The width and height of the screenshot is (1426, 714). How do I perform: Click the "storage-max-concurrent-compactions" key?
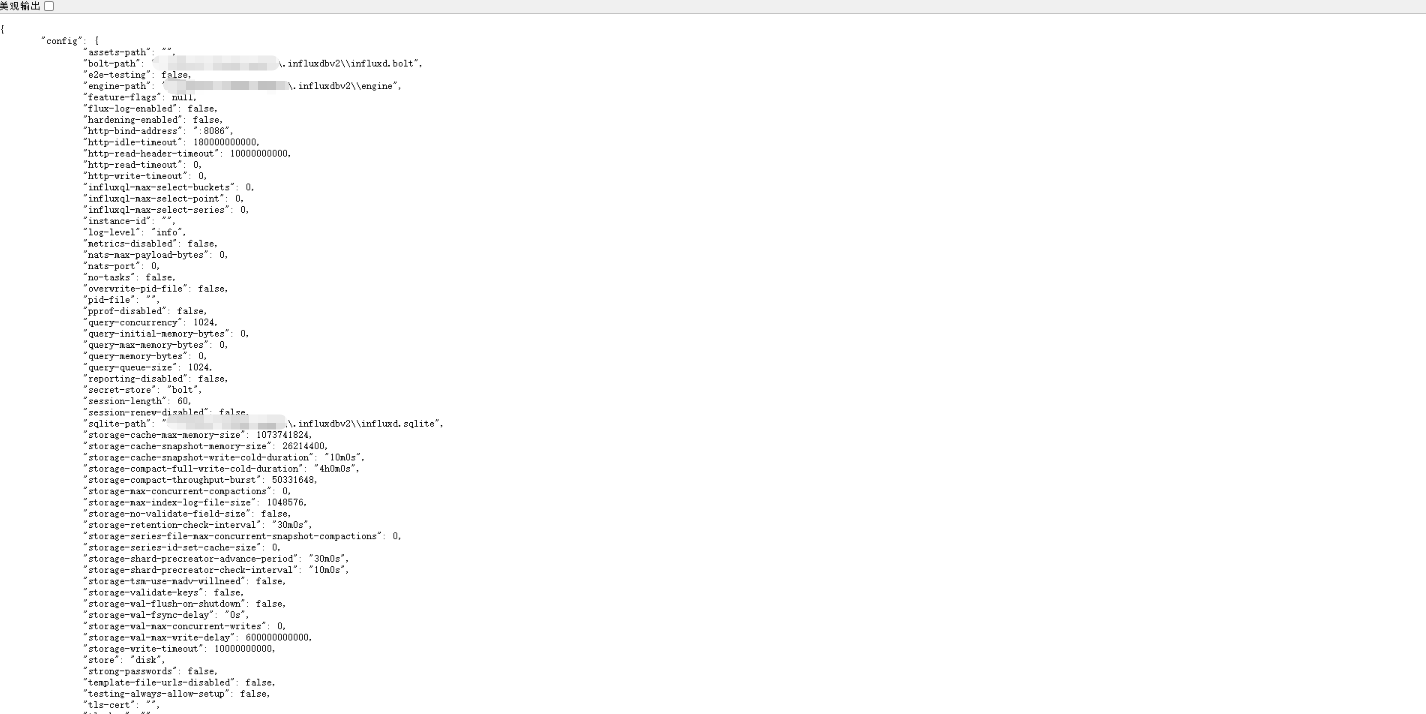pos(178,491)
